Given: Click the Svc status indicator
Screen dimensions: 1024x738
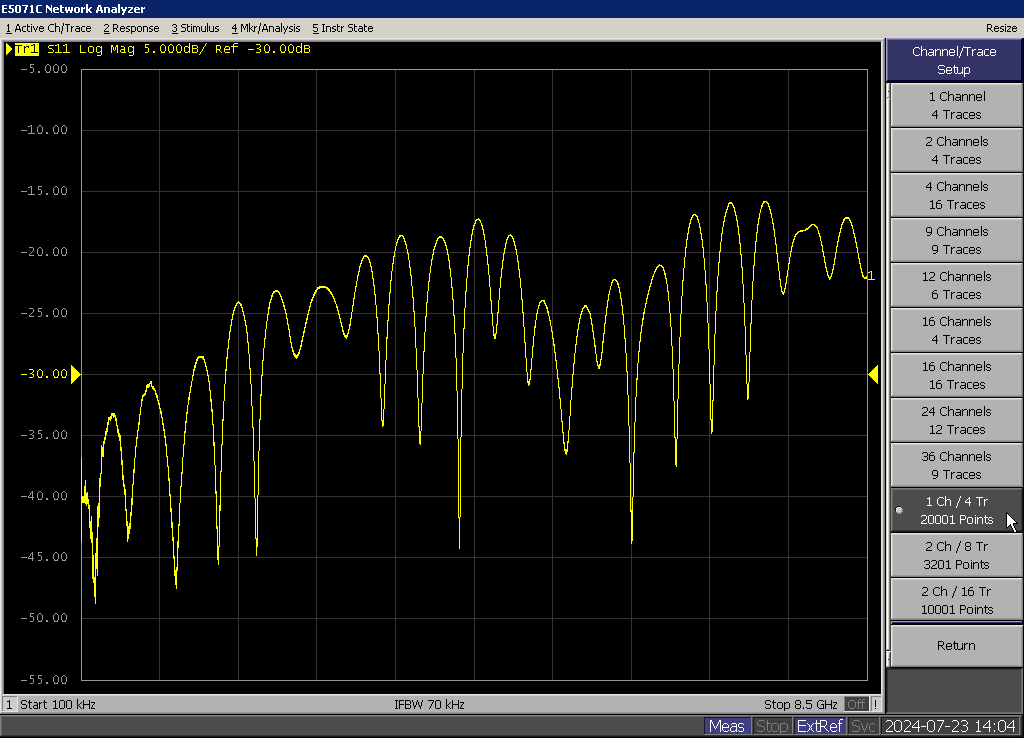Looking at the screenshot, I should 864,726.
